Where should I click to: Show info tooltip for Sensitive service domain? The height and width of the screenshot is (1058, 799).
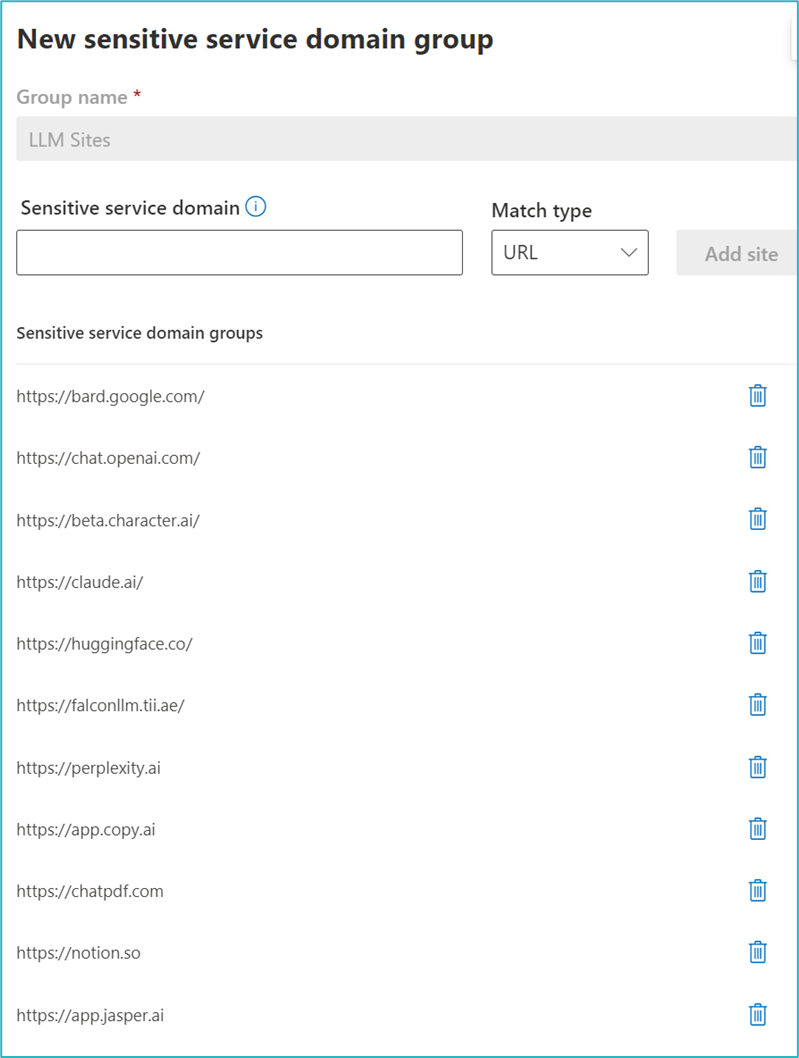256,208
